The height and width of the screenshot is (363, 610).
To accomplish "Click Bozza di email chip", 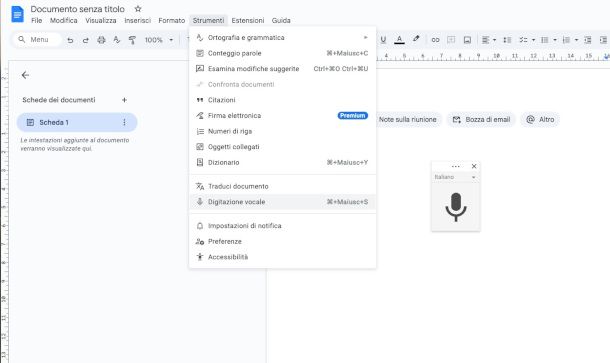I will 481,119.
